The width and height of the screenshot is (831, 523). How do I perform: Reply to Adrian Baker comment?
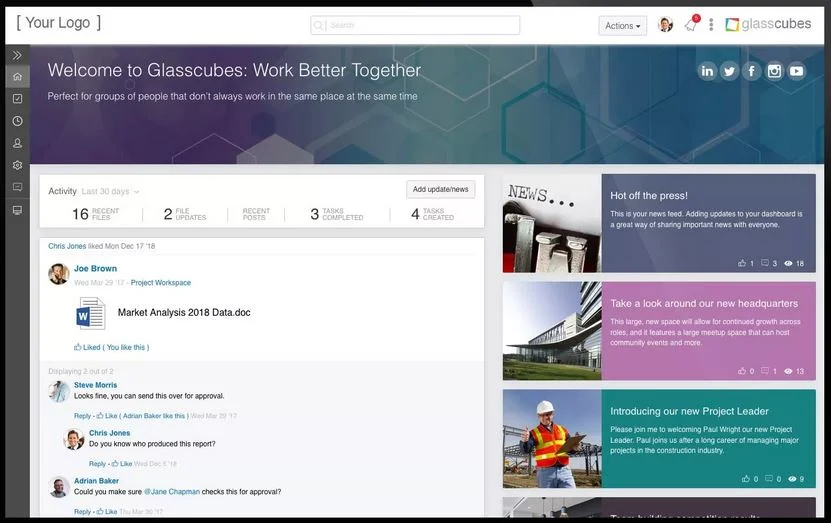pyautogui.click(x=82, y=511)
